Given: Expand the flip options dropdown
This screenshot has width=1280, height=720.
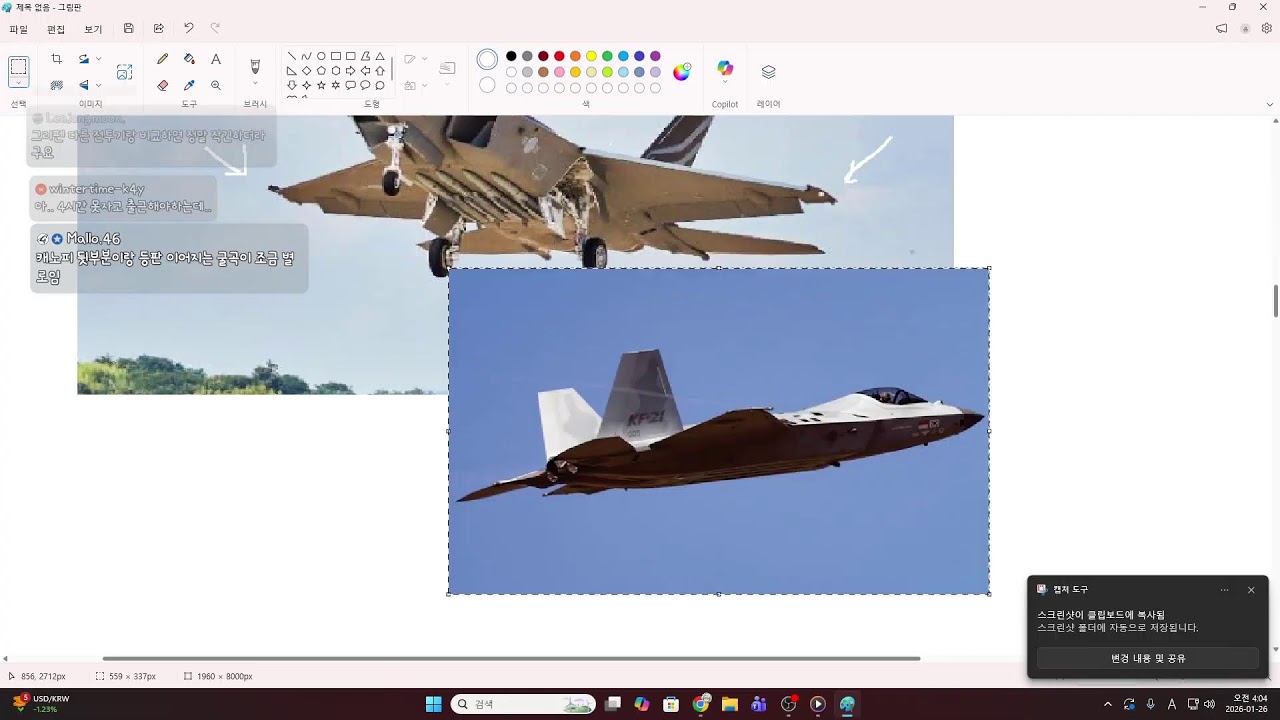Looking at the screenshot, I should click(x=98, y=85).
